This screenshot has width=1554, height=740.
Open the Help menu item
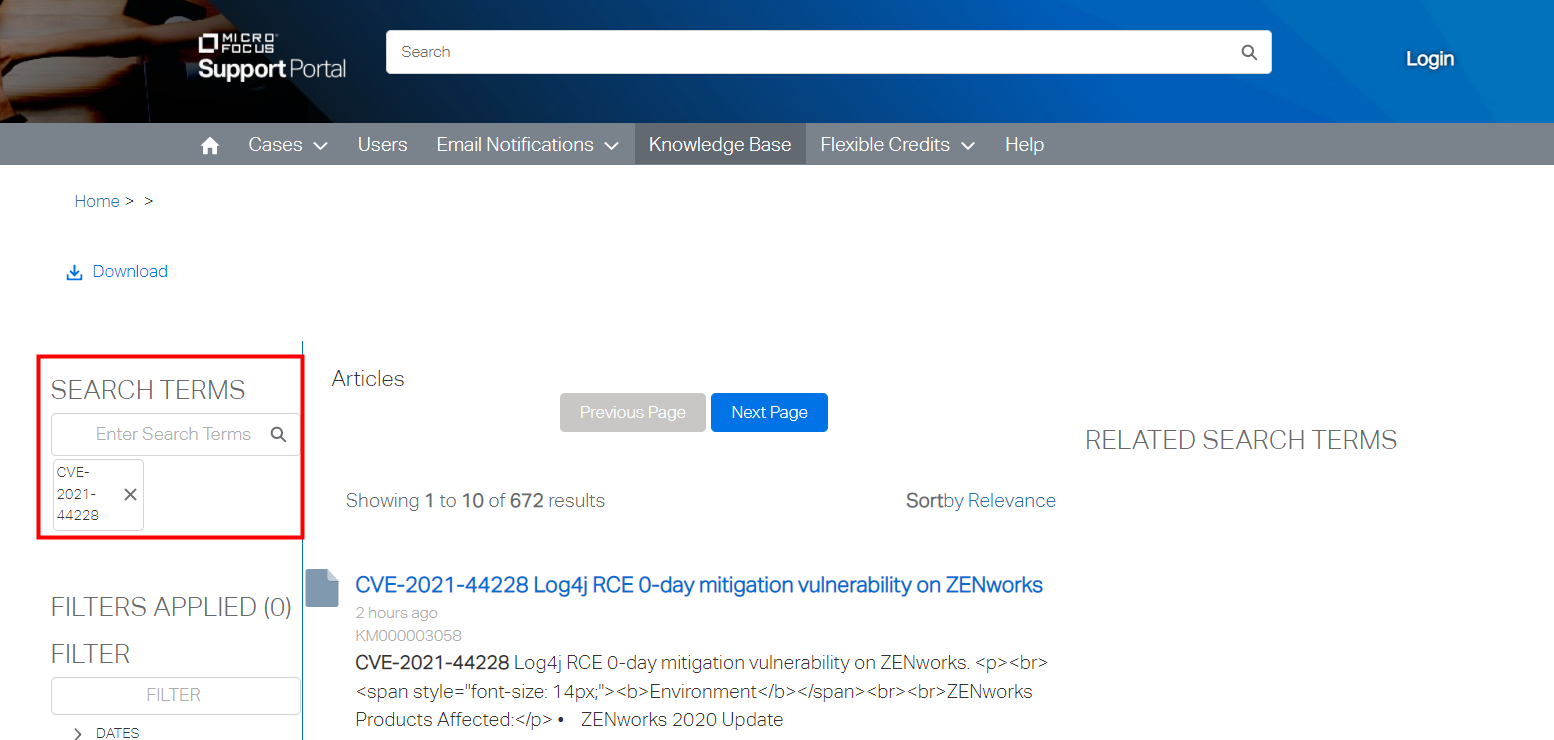[x=1024, y=145]
